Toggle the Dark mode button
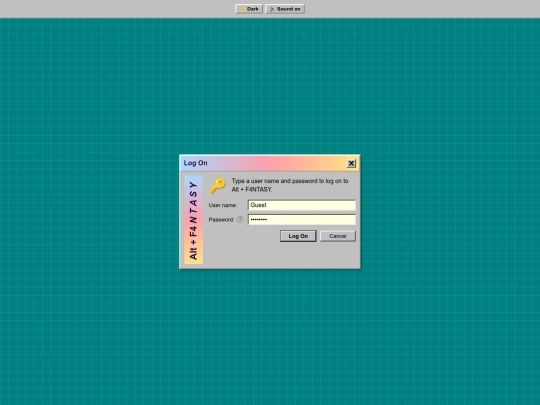This screenshot has height=405, width=540. tap(249, 9)
